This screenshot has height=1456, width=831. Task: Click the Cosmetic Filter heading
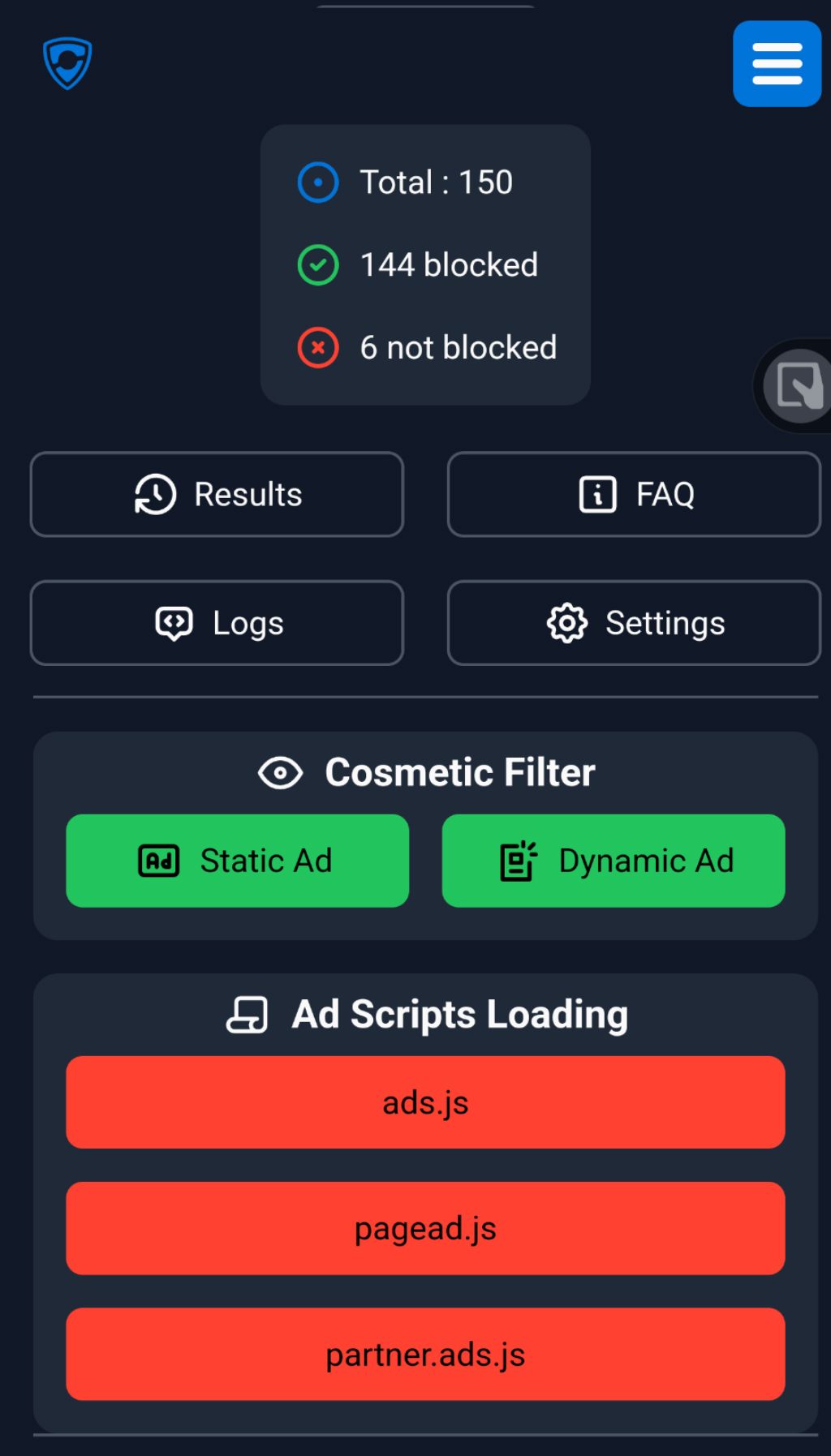pos(460,772)
